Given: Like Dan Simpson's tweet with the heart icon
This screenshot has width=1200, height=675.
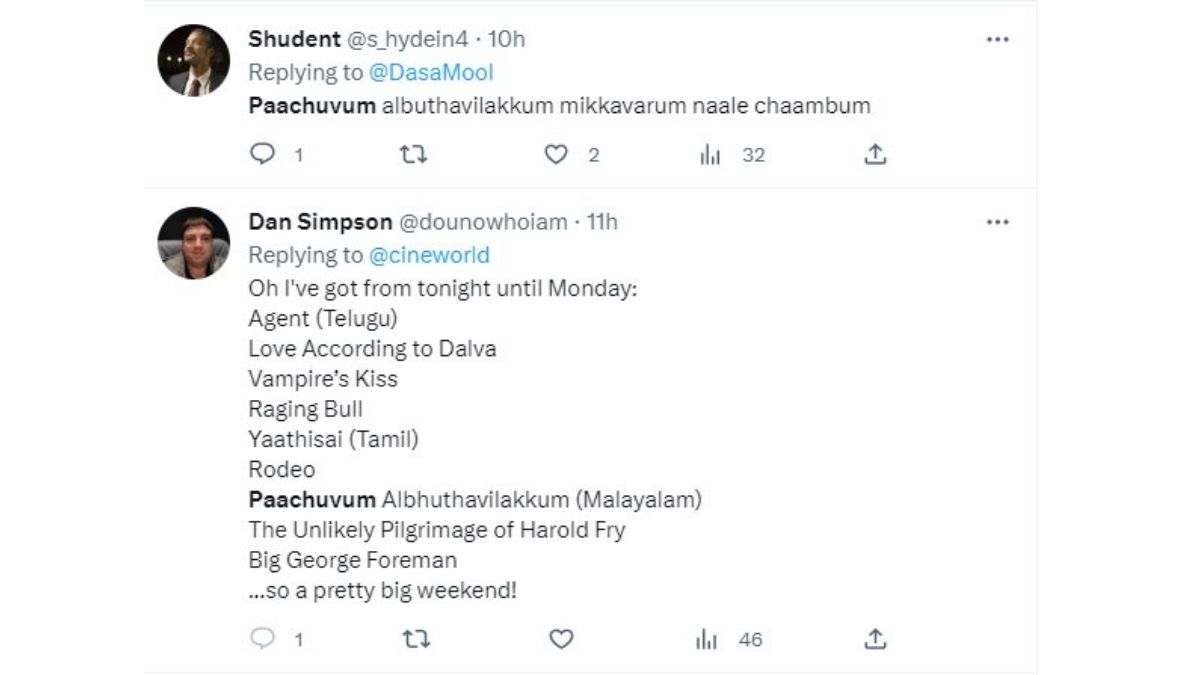Looking at the screenshot, I should 562,638.
